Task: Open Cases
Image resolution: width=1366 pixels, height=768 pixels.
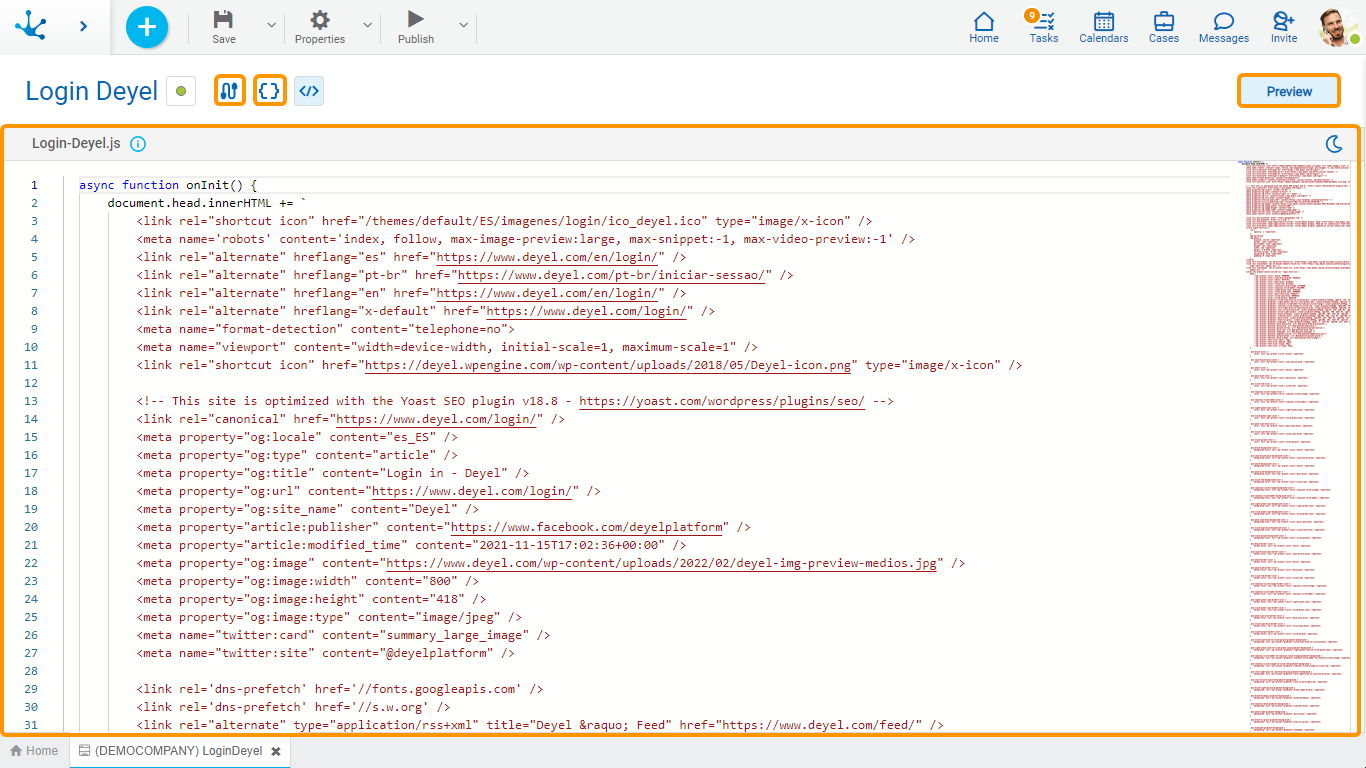Action: (1164, 27)
